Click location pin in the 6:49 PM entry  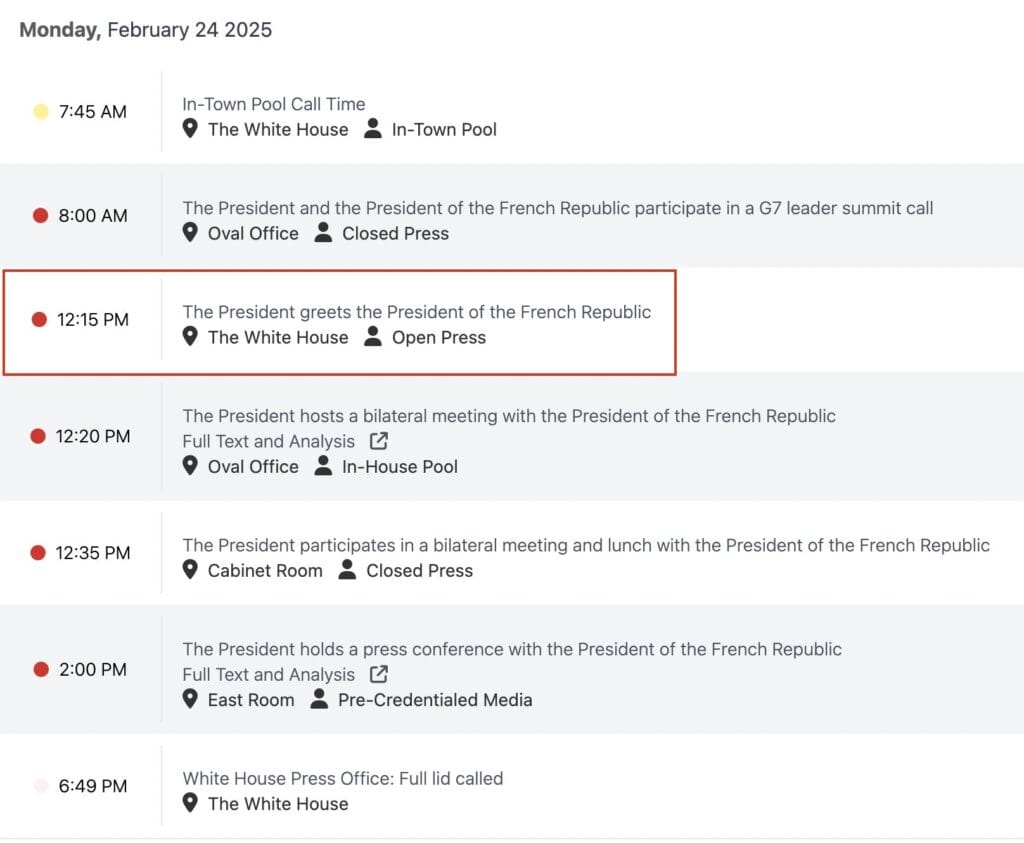coord(190,803)
